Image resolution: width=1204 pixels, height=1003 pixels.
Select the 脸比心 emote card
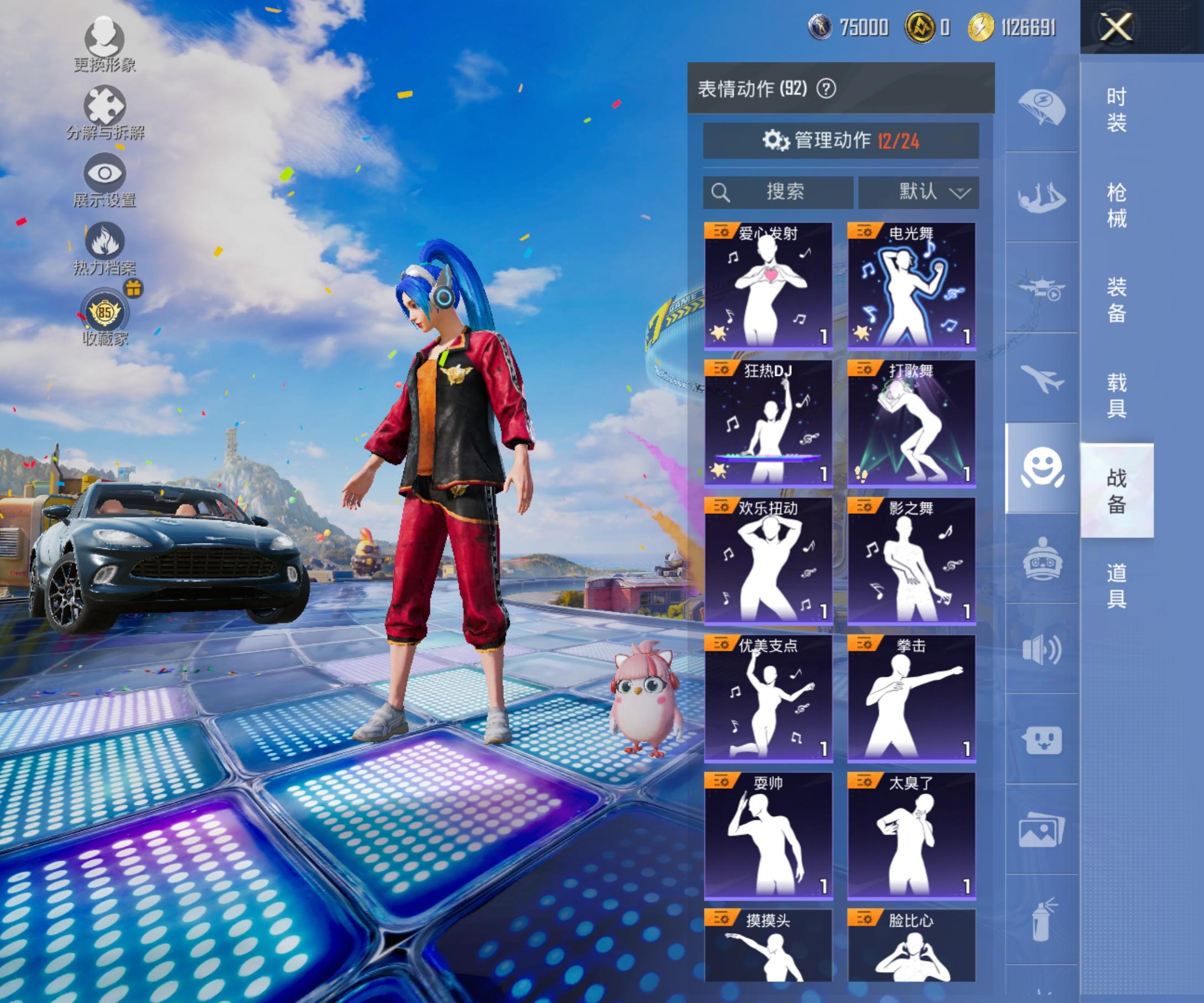pyautogui.click(x=912, y=945)
